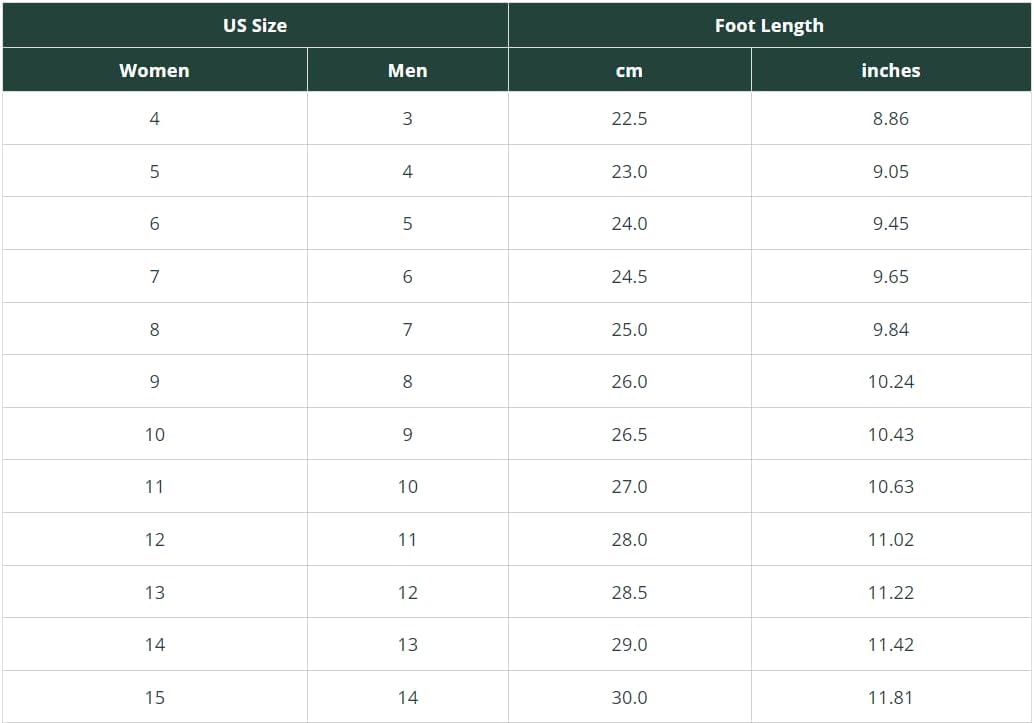Select the Men column header
Image resolution: width=1034 pixels, height=723 pixels.
(x=407, y=71)
